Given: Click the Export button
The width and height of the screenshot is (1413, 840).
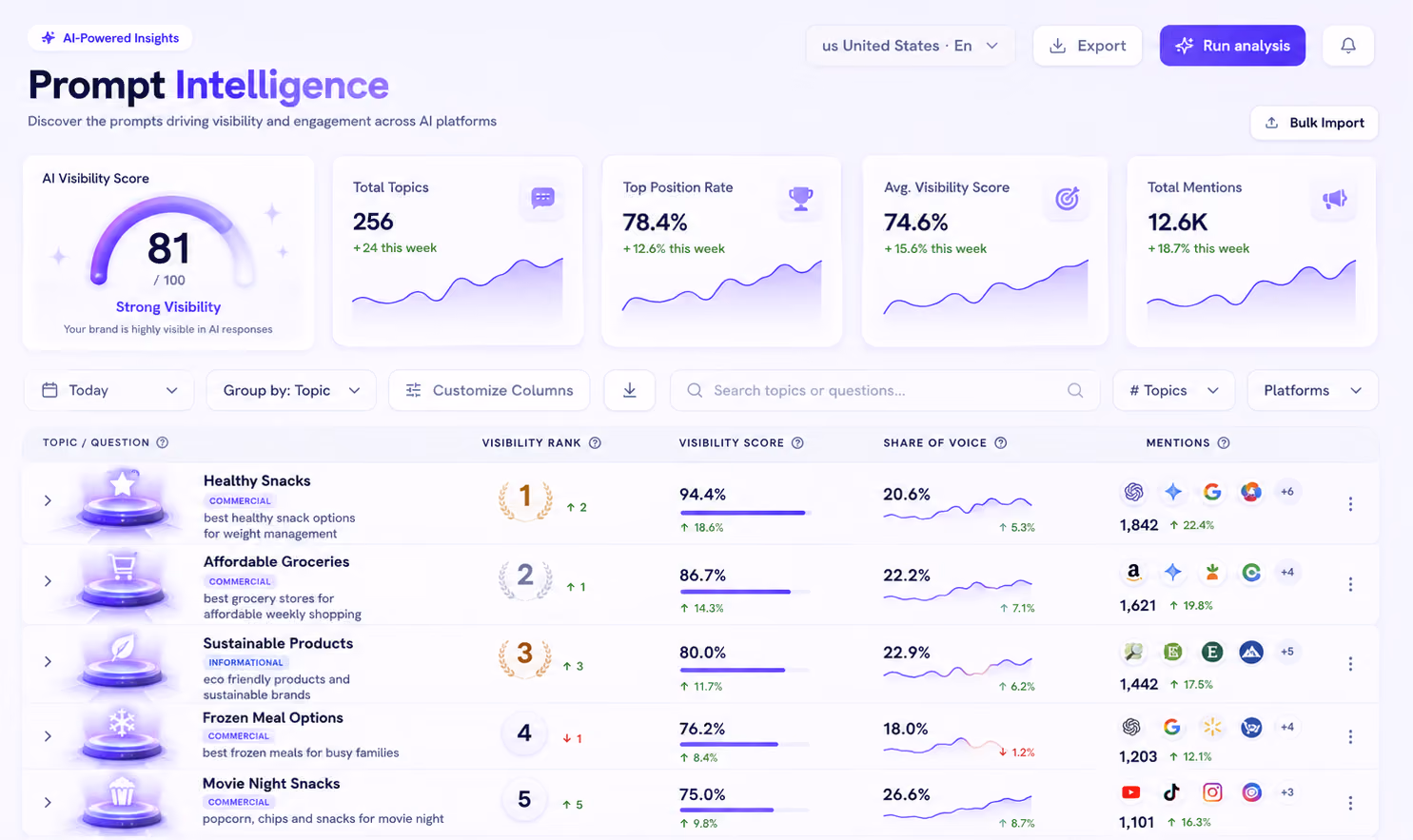Looking at the screenshot, I should pos(1088,46).
